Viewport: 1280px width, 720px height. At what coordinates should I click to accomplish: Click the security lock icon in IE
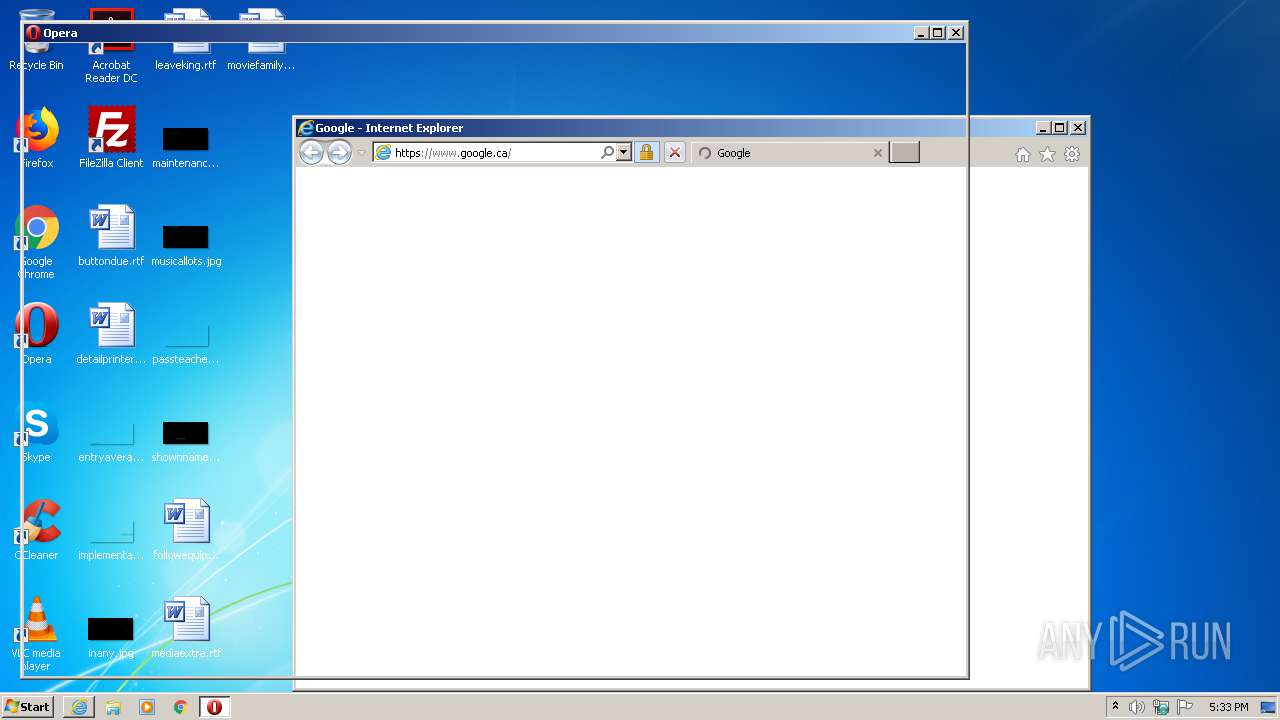click(646, 152)
